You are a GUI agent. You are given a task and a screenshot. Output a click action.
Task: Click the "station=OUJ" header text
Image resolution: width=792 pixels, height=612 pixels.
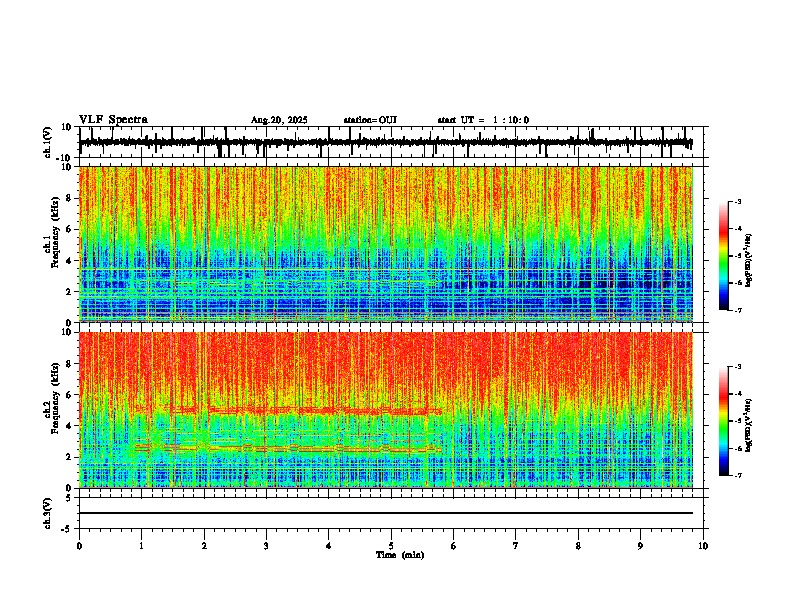point(370,120)
